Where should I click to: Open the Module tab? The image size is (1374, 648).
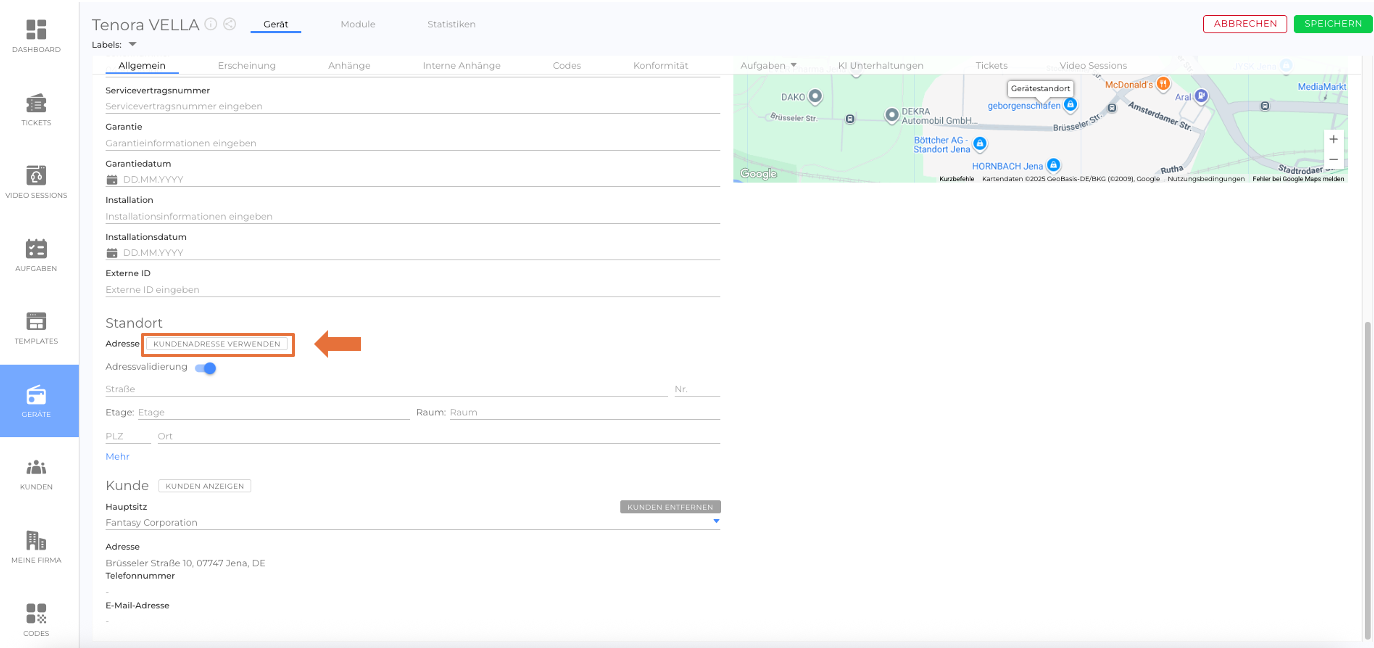358,24
